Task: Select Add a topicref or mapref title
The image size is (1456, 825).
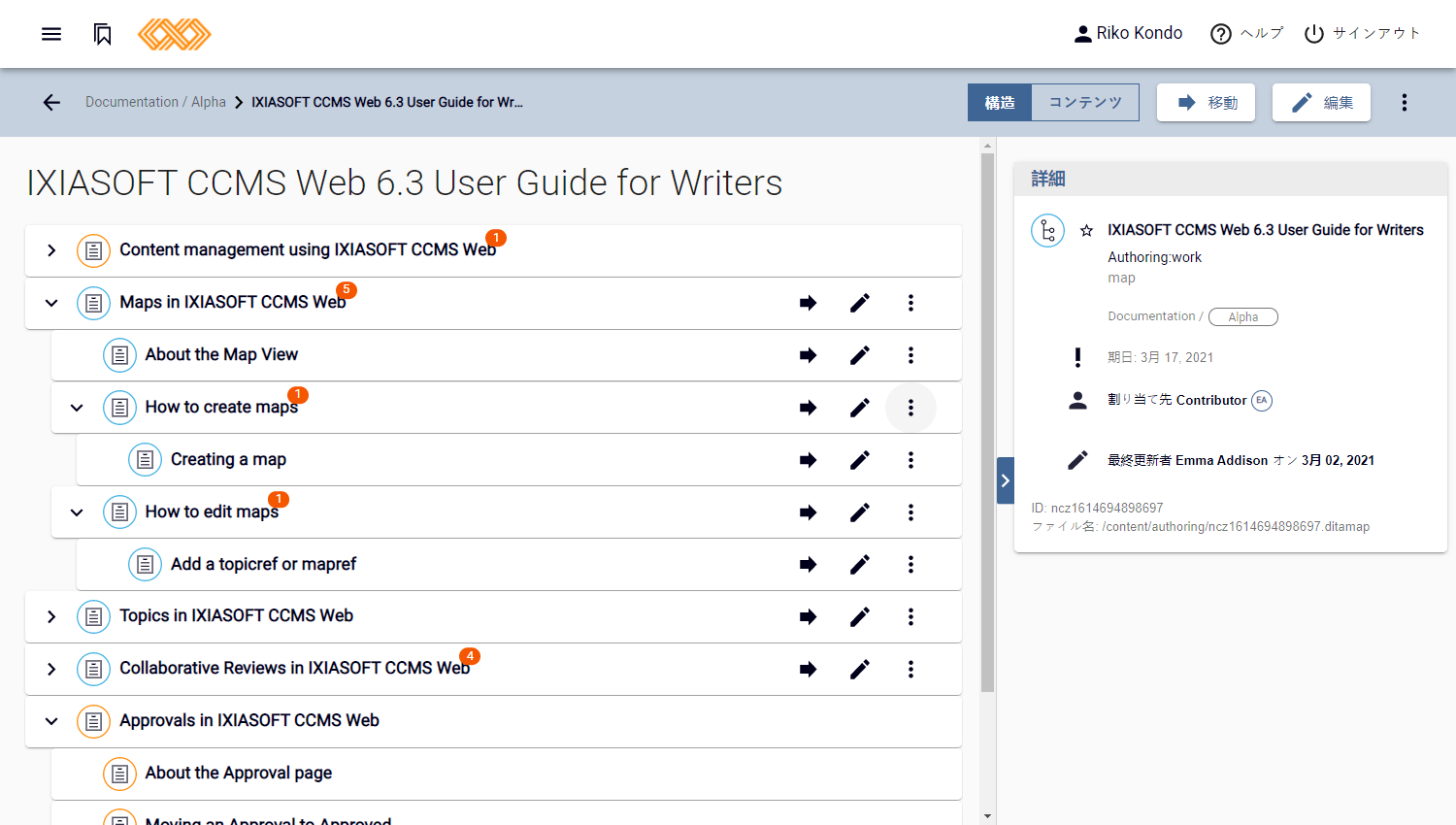Action: point(263,564)
